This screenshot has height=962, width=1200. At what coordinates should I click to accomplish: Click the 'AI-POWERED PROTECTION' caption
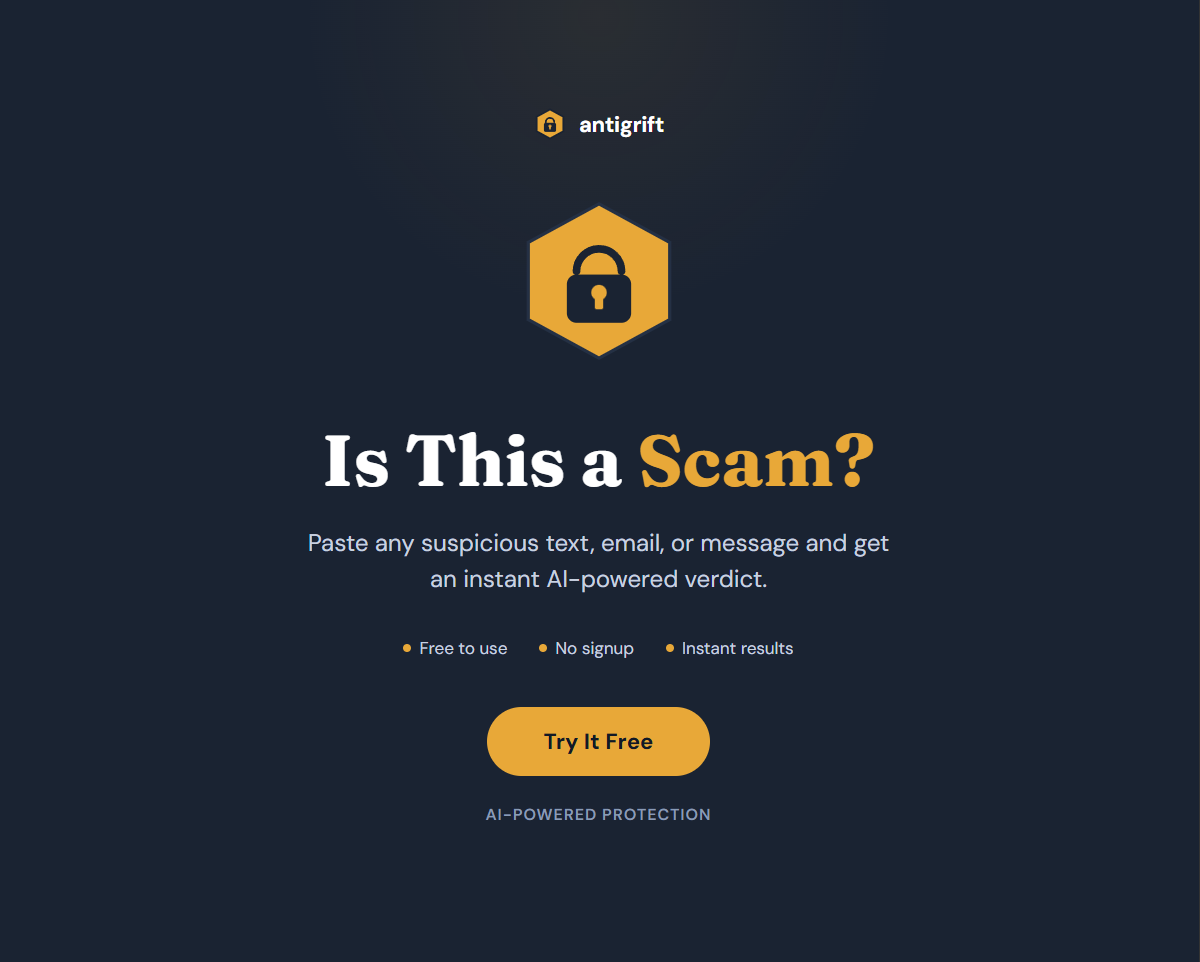[598, 815]
